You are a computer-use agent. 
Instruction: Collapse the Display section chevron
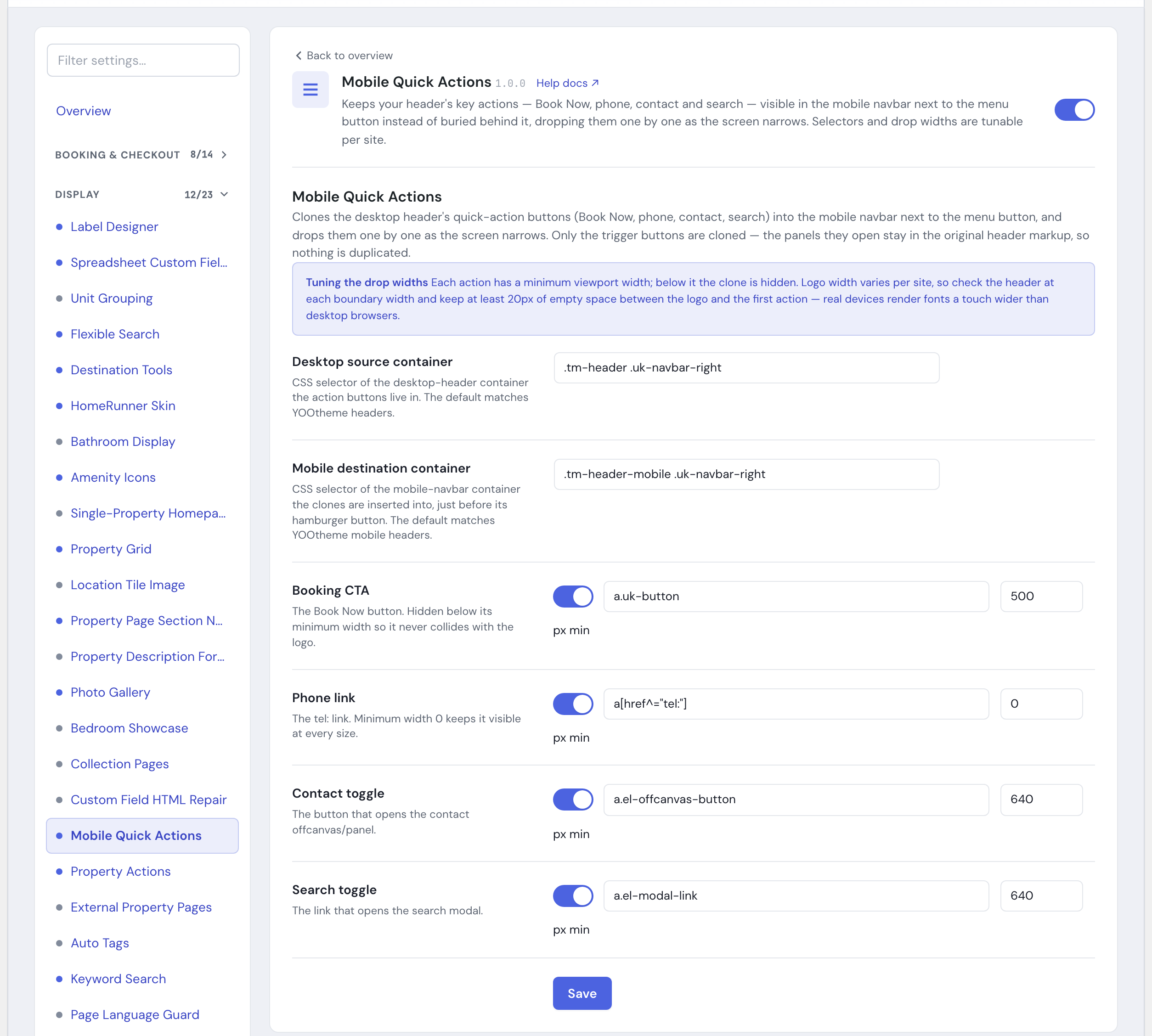click(x=224, y=195)
